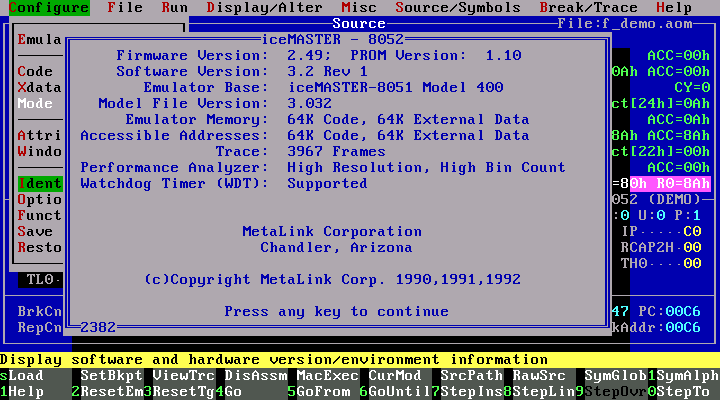720x400 pixels.
Task: Click the SetBkpt function key label
Action: point(112,376)
